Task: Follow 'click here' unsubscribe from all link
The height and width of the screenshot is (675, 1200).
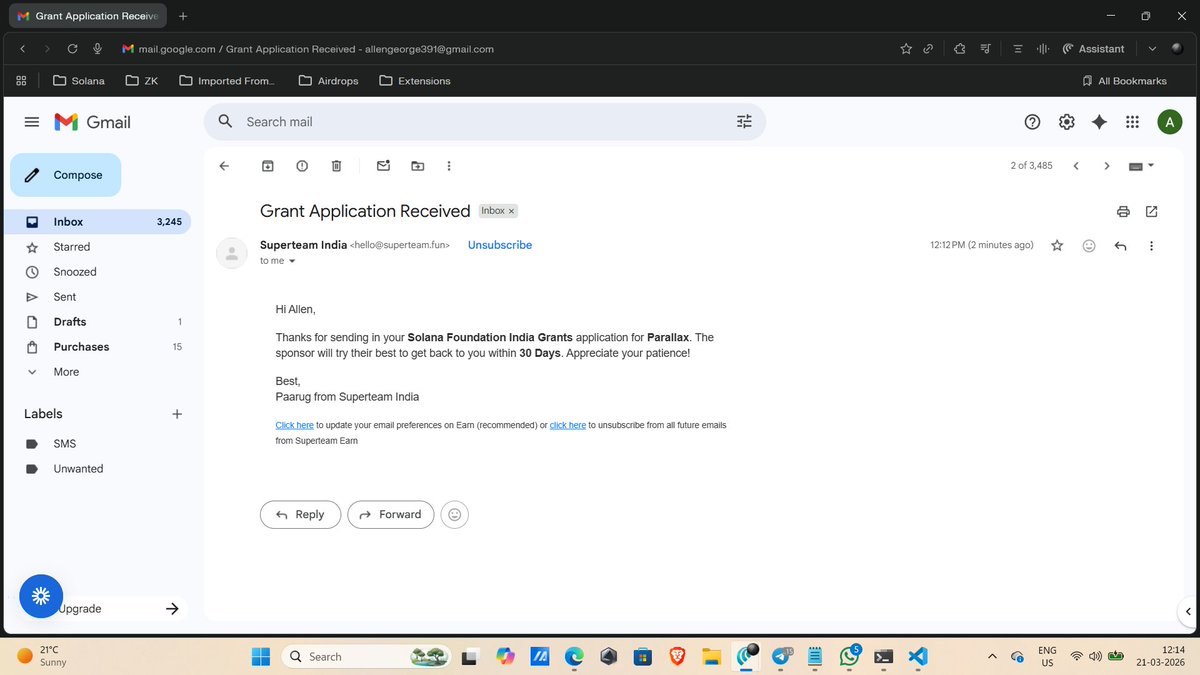Action: tap(568, 425)
